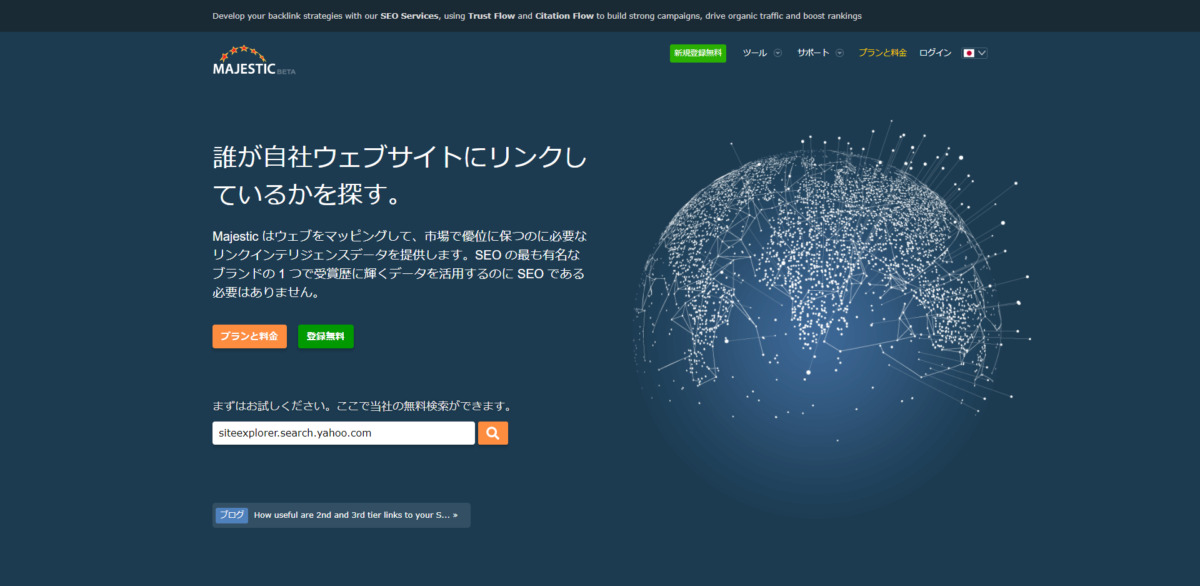Click Citation Flow in the top banner
The height and width of the screenshot is (586, 1200).
564,16
